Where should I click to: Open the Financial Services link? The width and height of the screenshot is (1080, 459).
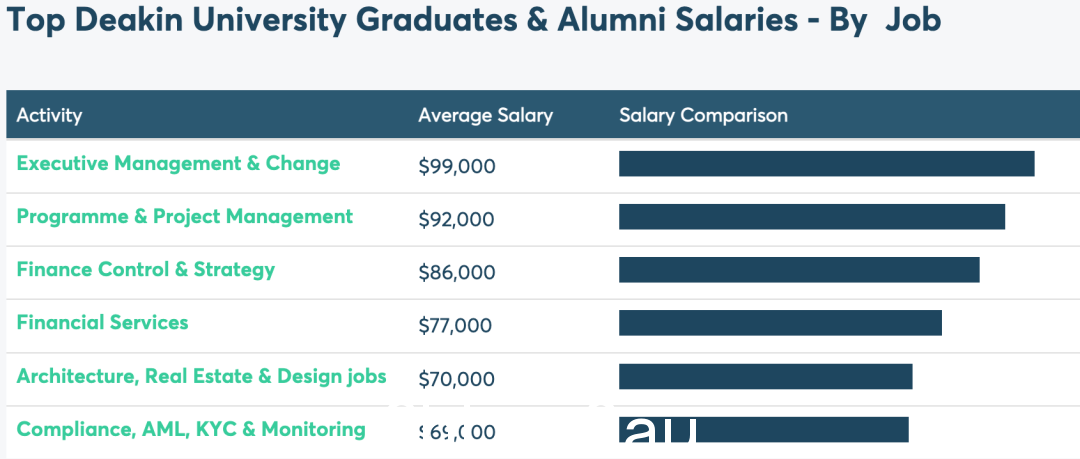103,323
